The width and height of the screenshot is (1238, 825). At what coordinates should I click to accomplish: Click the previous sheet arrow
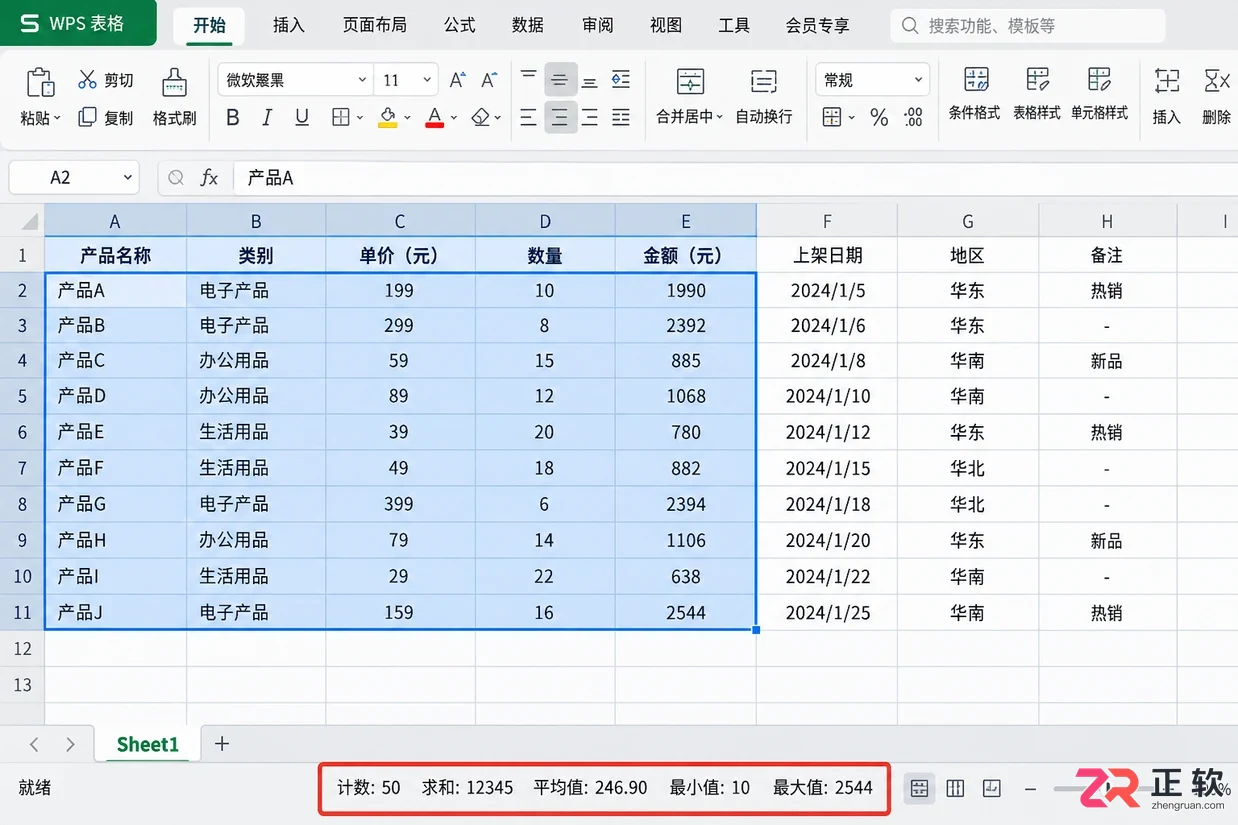pyautogui.click(x=35, y=744)
